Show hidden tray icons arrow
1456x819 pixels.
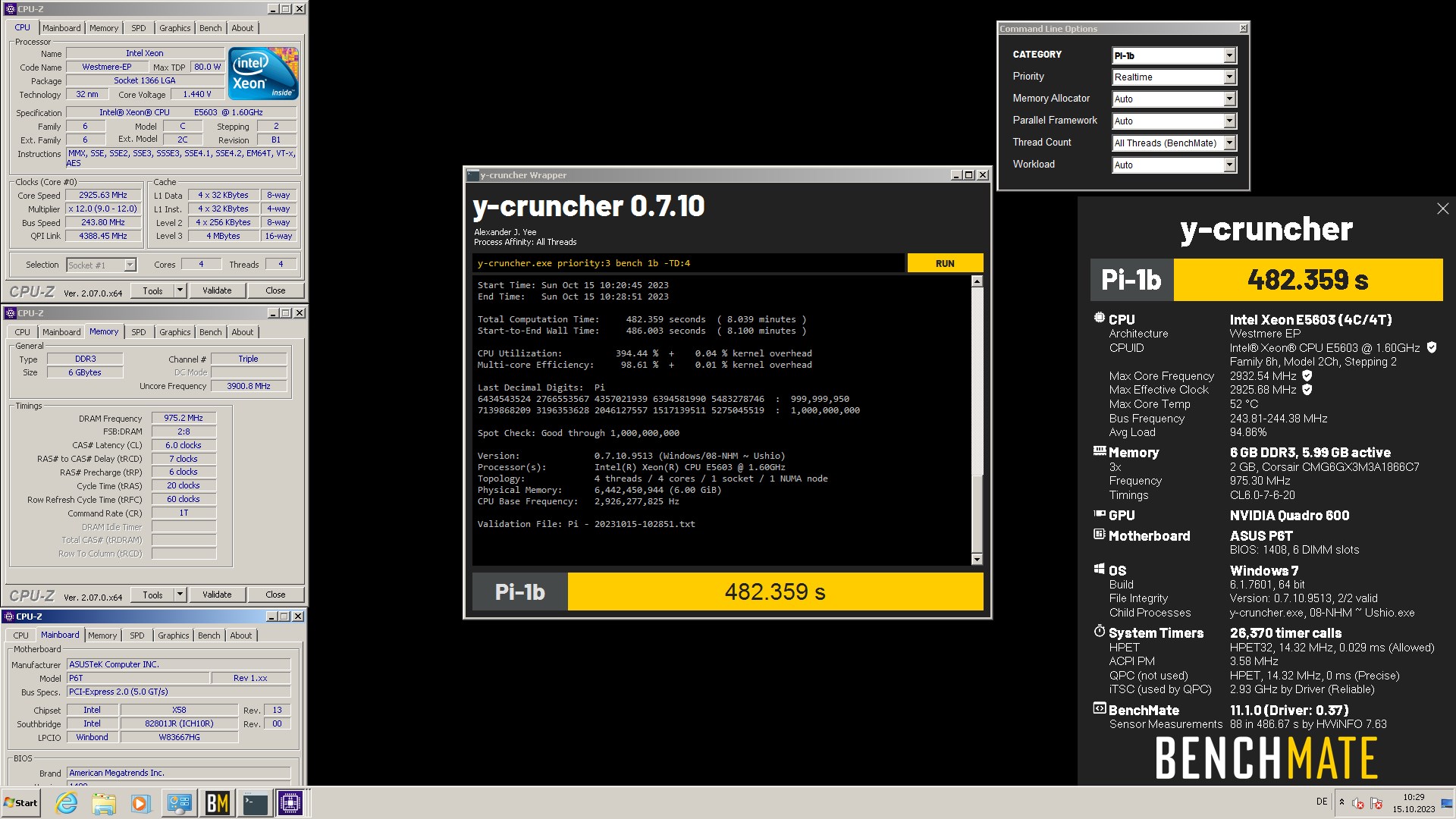point(1341,802)
